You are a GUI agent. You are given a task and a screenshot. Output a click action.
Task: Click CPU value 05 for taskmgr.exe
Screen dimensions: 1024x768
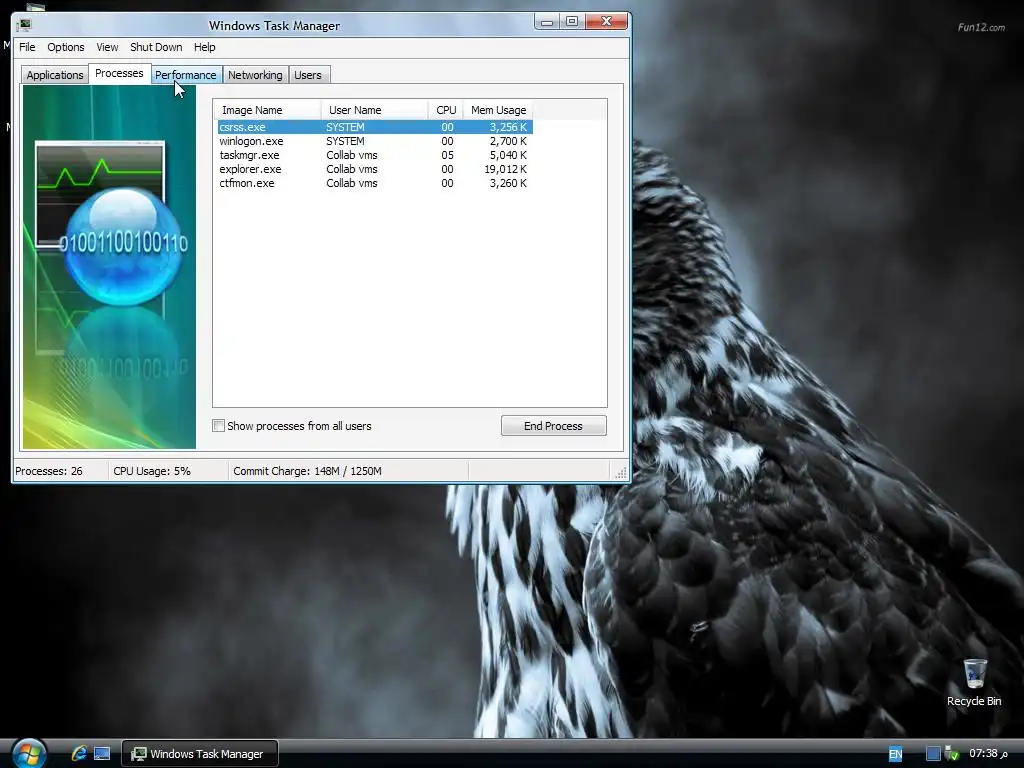447,155
